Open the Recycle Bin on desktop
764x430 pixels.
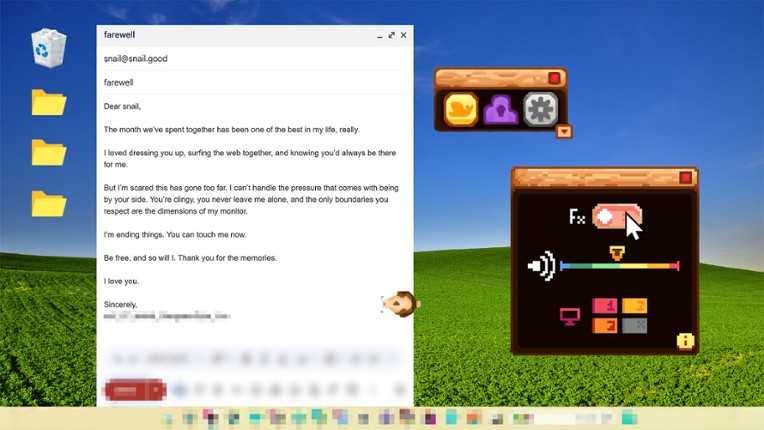pos(49,48)
